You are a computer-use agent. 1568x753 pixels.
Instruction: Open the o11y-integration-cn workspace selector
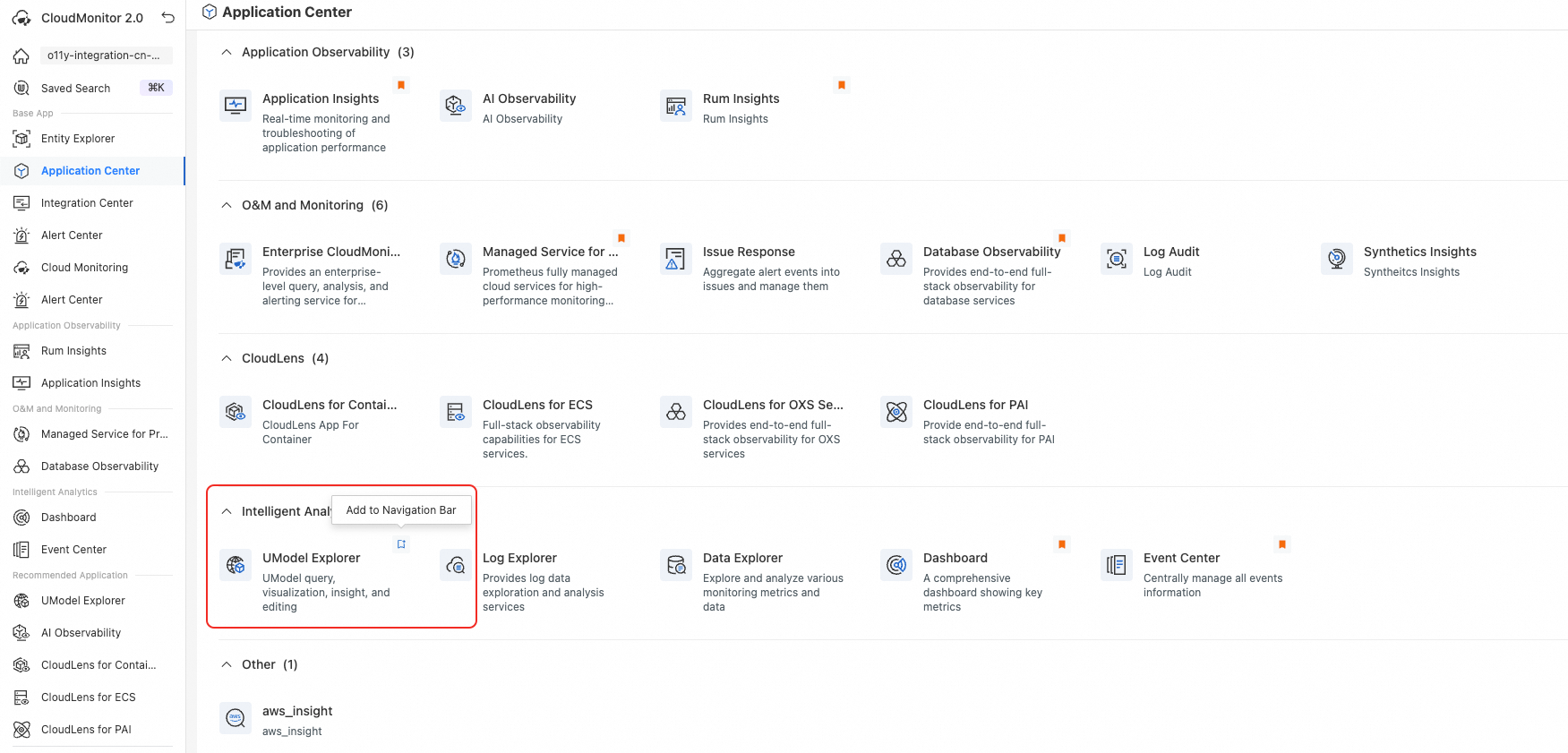107,56
